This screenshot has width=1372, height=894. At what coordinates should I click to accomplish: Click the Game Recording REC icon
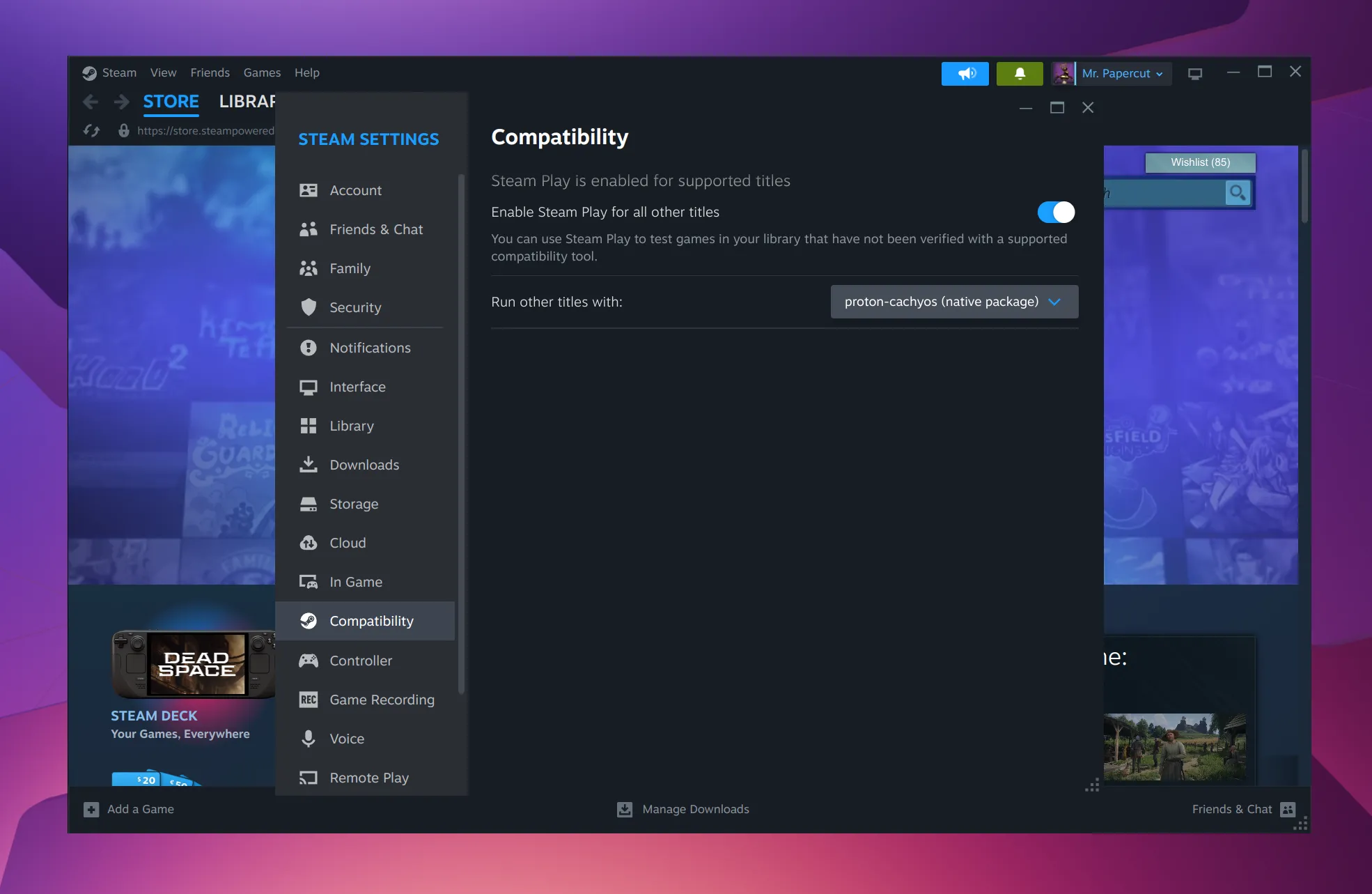309,700
